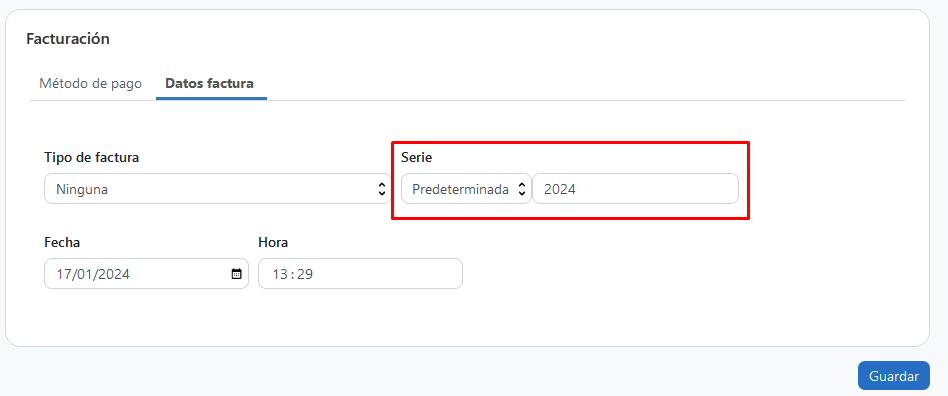The image size is (948, 396).
Task: Click the Hora field label
Action: [273, 242]
